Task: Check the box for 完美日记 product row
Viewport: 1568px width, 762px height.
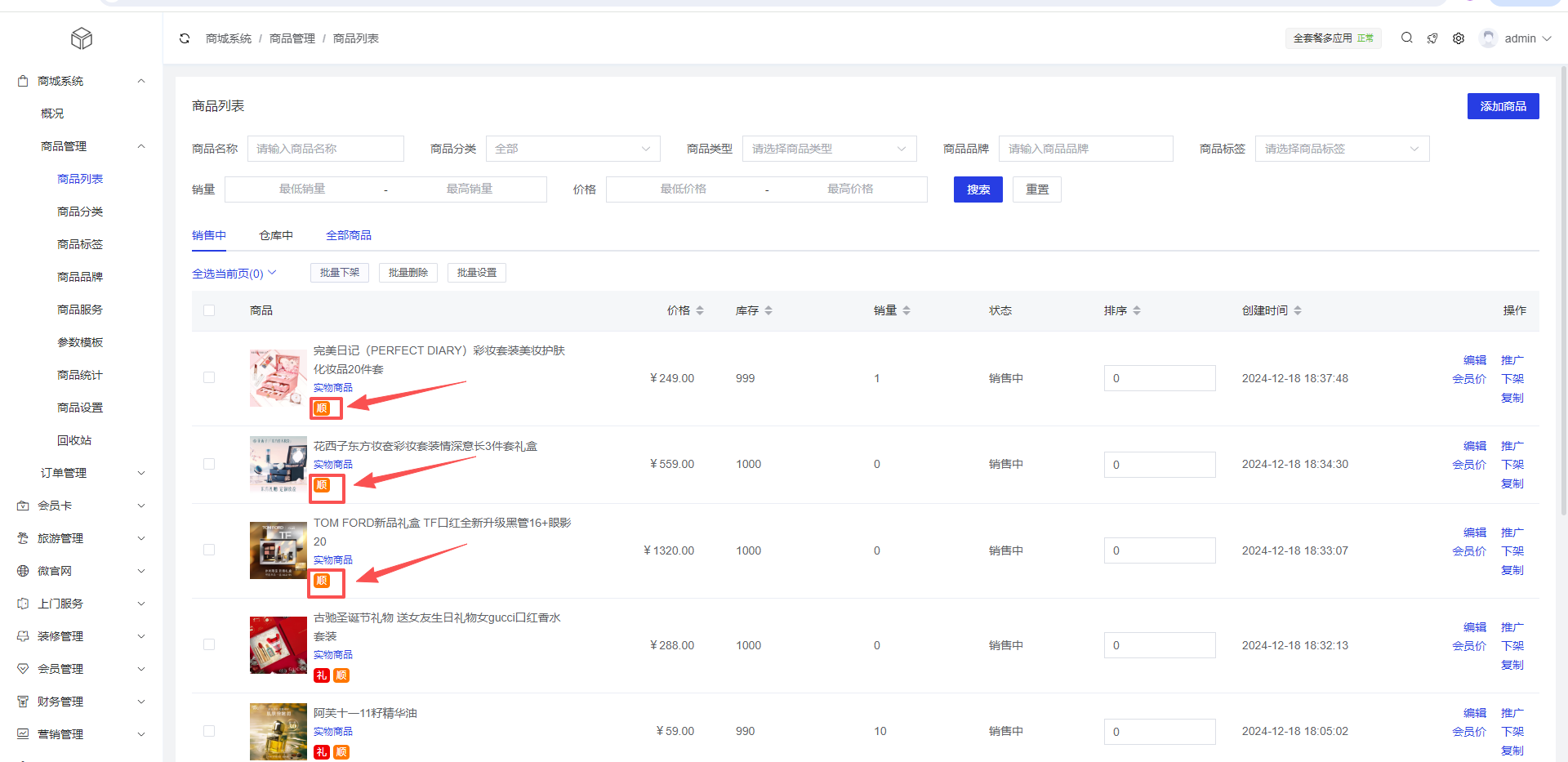Action: point(209,377)
